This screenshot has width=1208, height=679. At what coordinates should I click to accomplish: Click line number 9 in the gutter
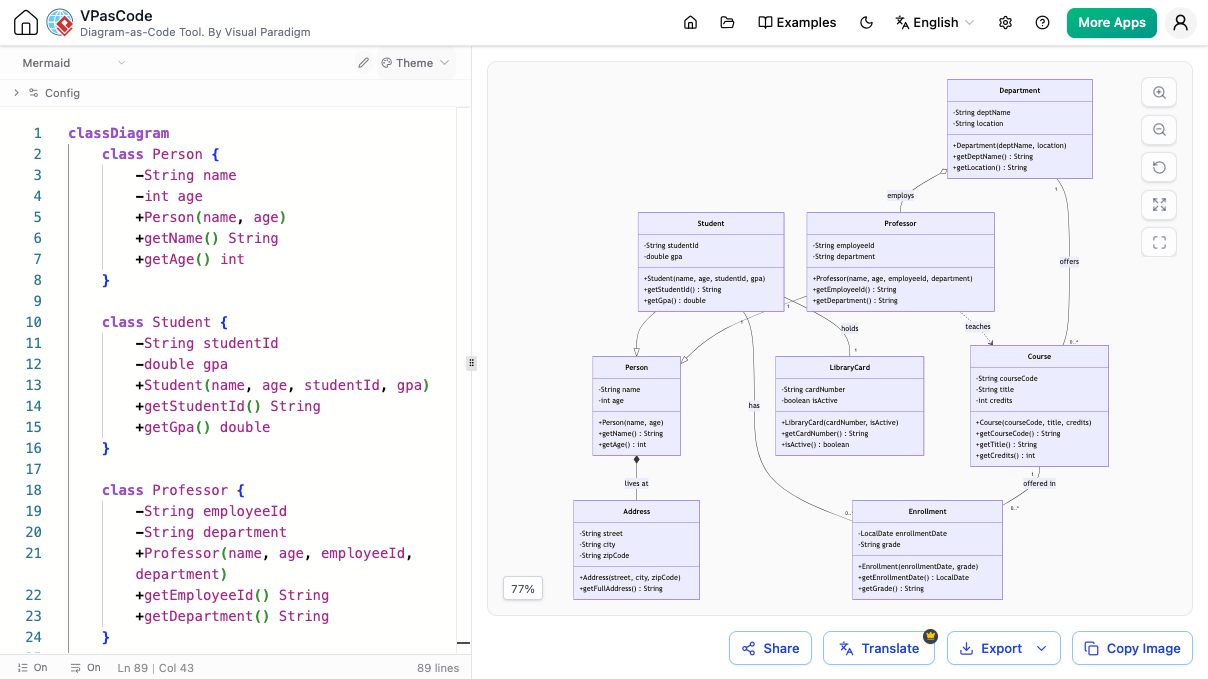[37, 301]
